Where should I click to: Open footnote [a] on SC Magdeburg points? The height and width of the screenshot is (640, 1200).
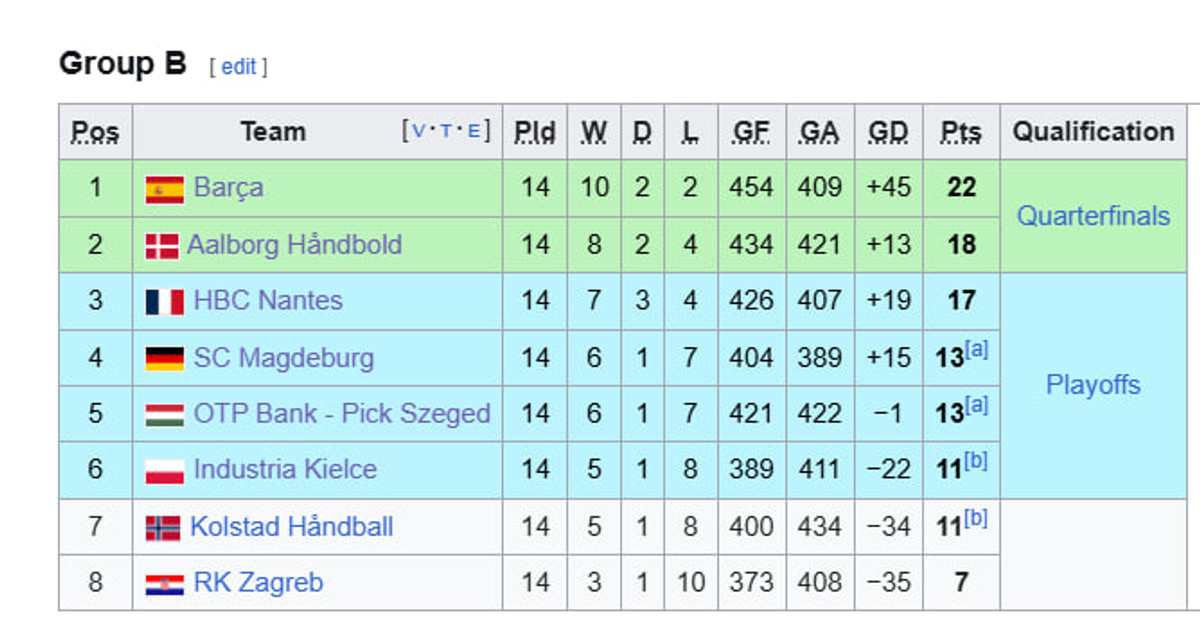(976, 350)
